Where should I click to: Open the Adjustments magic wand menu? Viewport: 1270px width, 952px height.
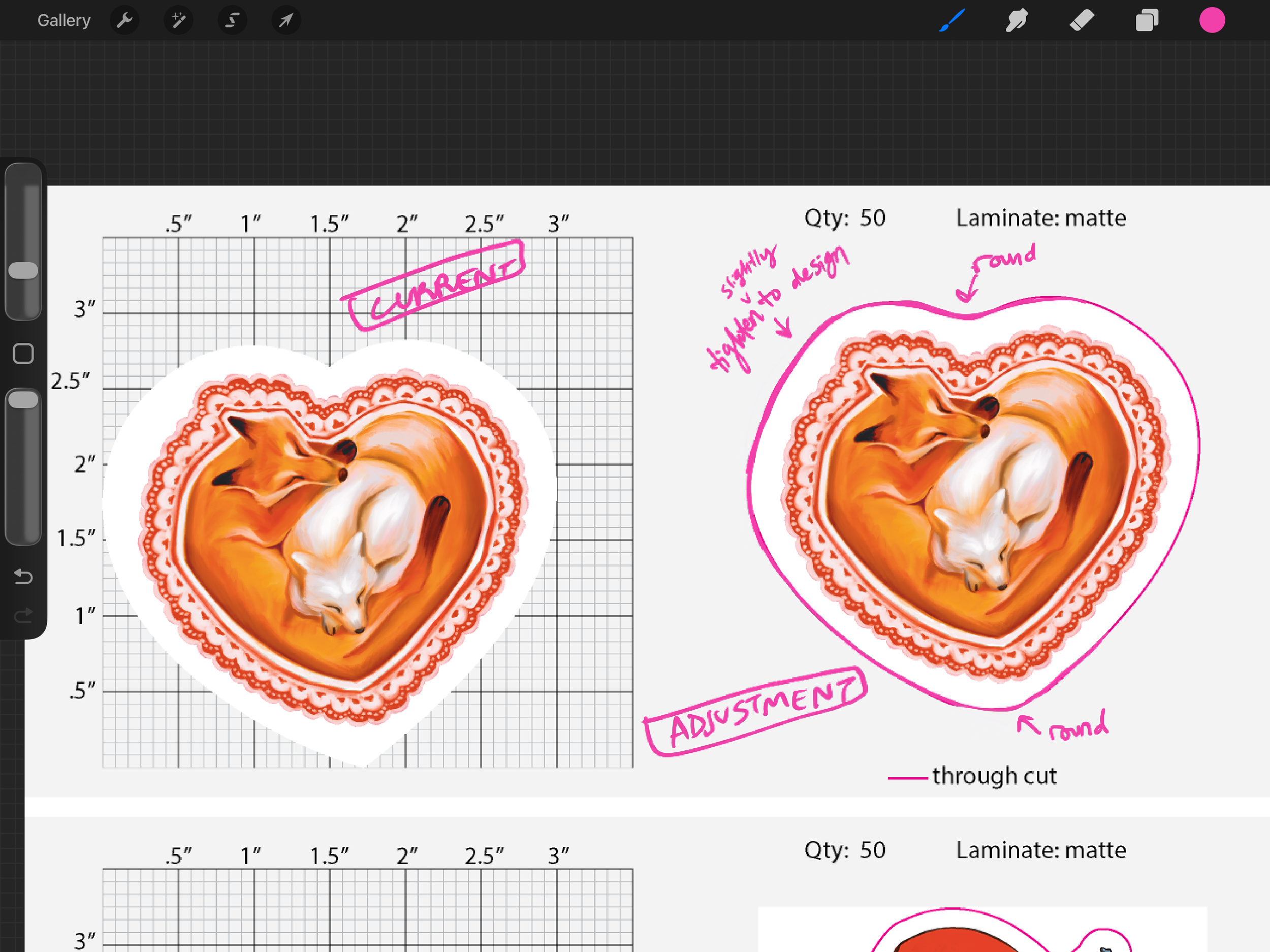point(178,21)
